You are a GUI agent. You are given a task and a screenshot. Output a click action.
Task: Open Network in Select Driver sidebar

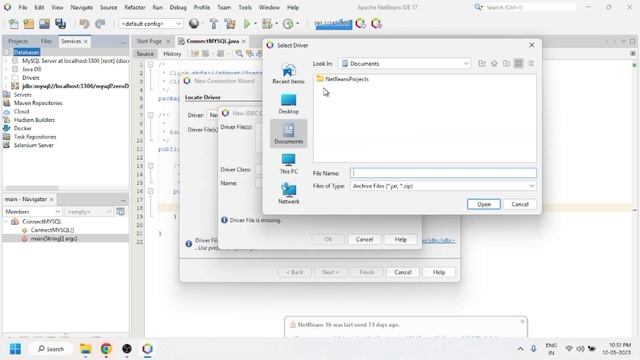pos(289,193)
